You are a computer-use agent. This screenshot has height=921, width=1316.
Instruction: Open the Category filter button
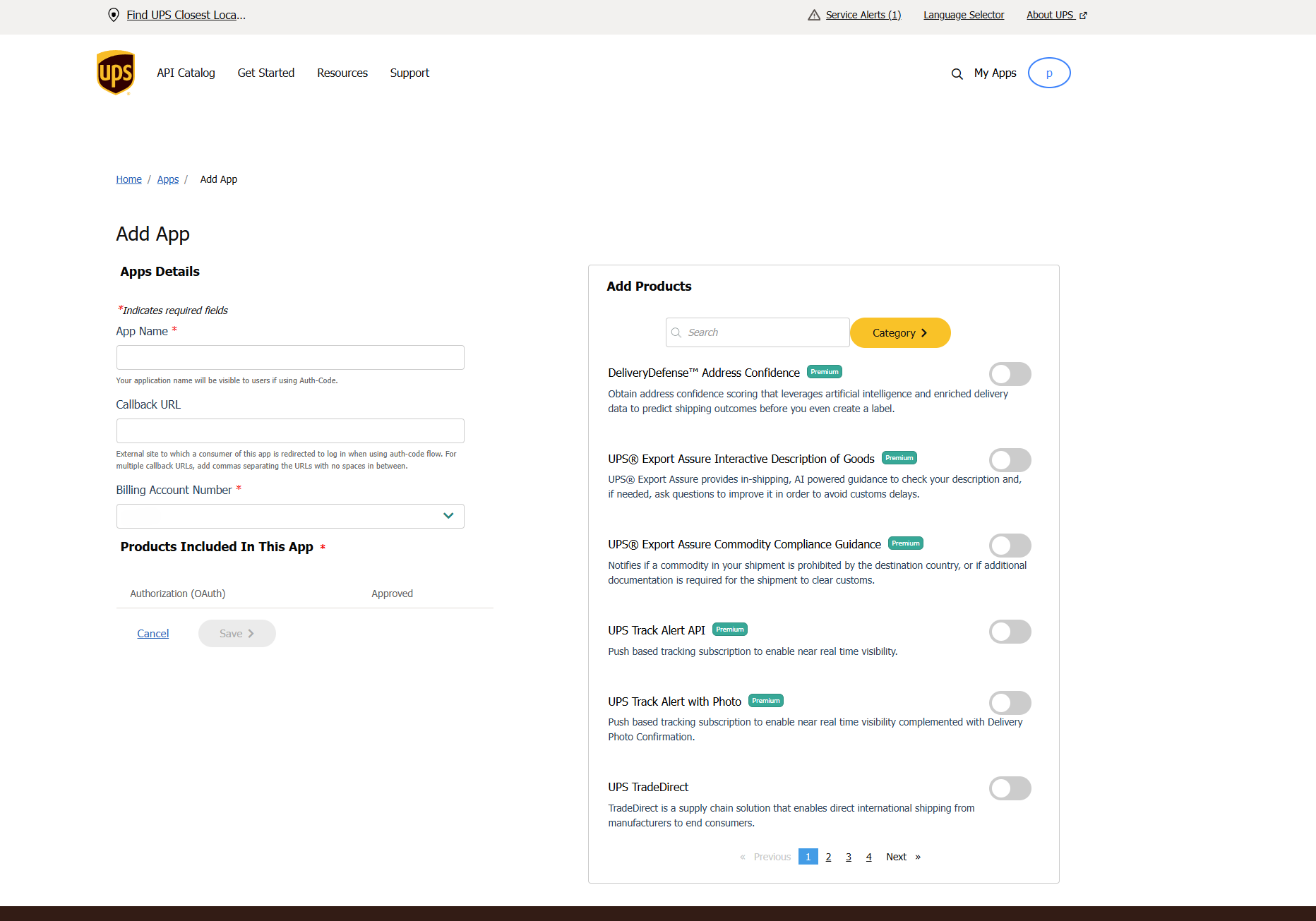tap(900, 332)
